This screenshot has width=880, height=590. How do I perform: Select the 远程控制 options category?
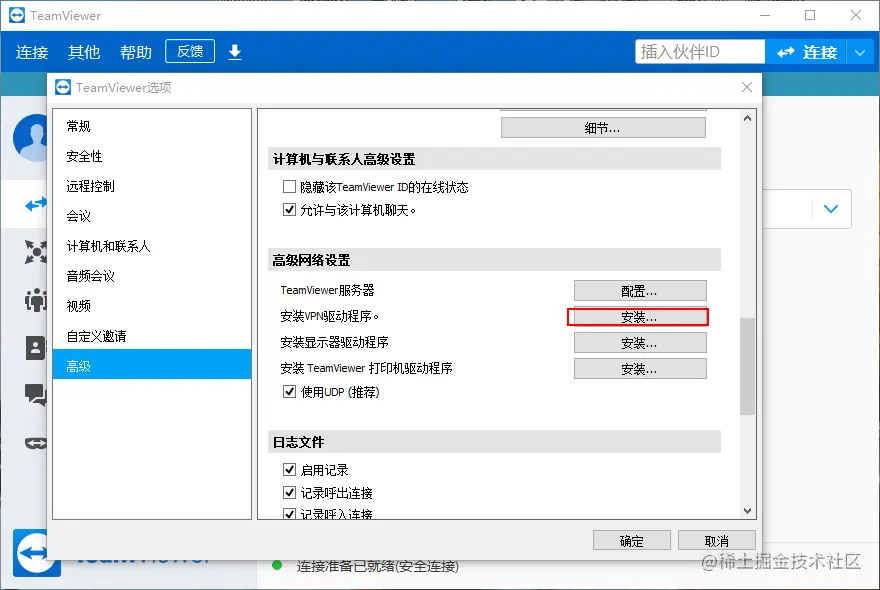pos(152,186)
